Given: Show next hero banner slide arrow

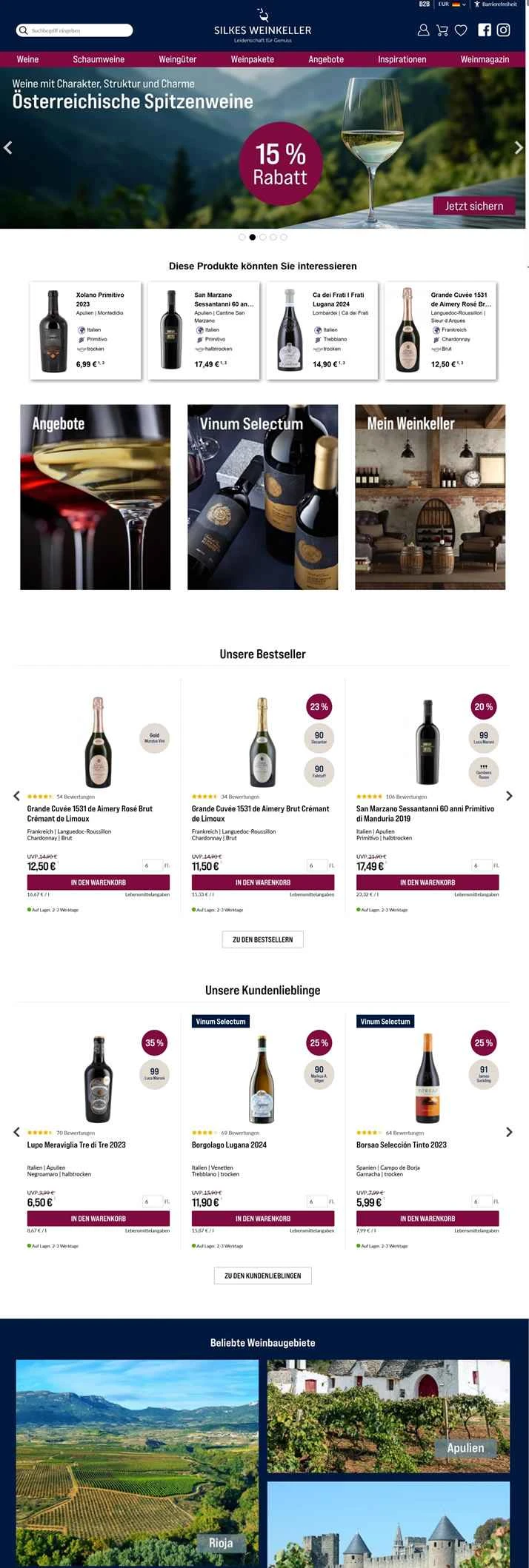Looking at the screenshot, I should coord(519,148).
